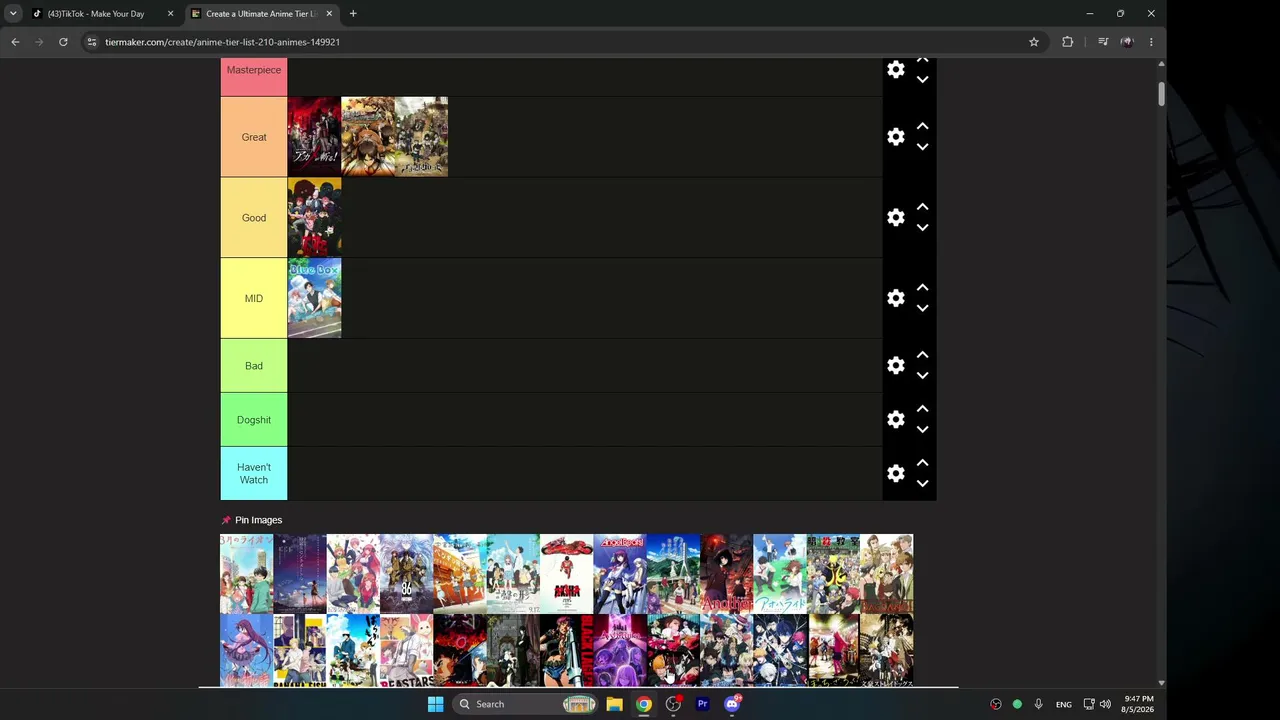Select the BEASTARS poster in the image pool

tap(406, 651)
